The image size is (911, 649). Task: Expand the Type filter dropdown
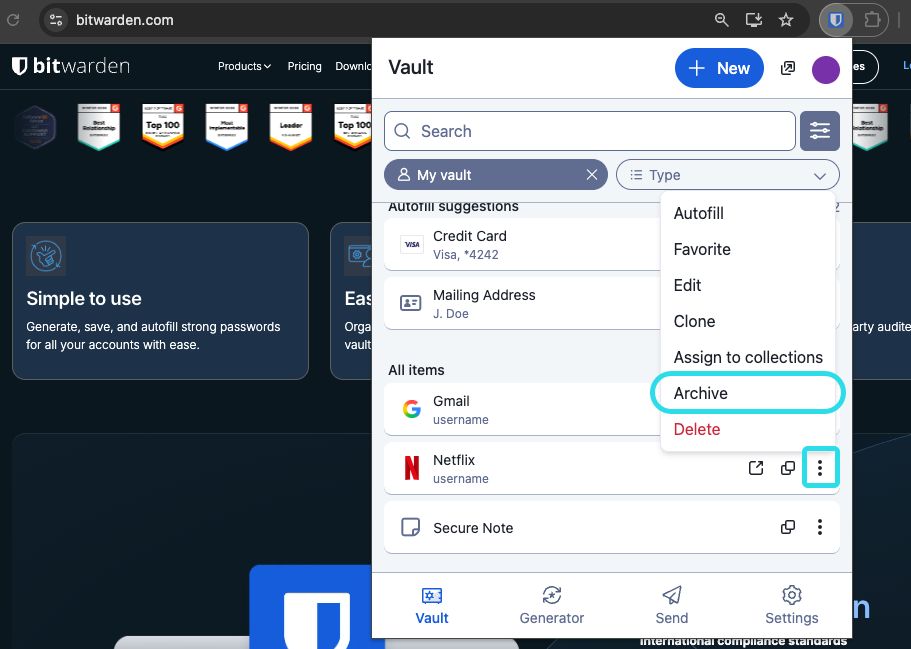pyautogui.click(x=727, y=174)
